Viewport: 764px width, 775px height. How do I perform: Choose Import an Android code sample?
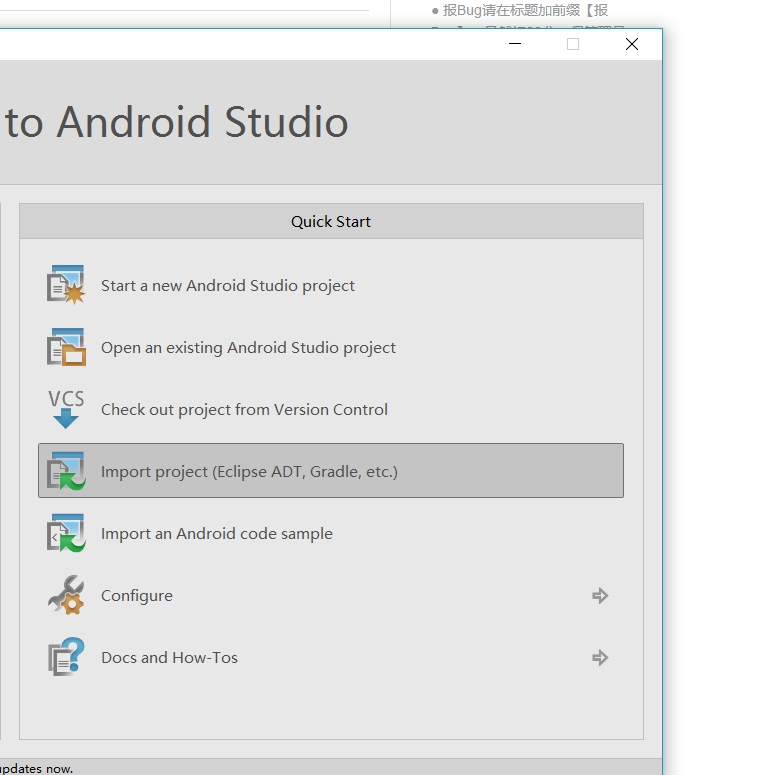click(x=216, y=534)
